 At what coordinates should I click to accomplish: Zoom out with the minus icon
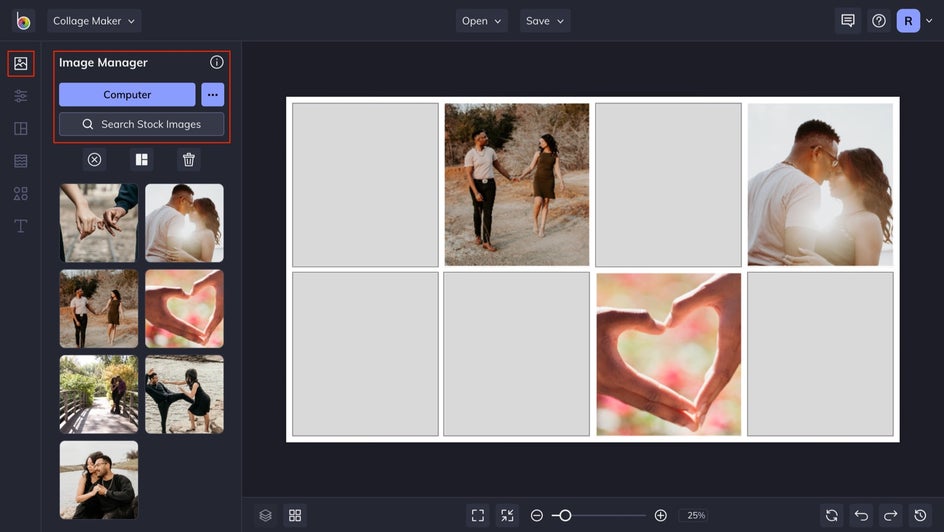[x=537, y=515]
